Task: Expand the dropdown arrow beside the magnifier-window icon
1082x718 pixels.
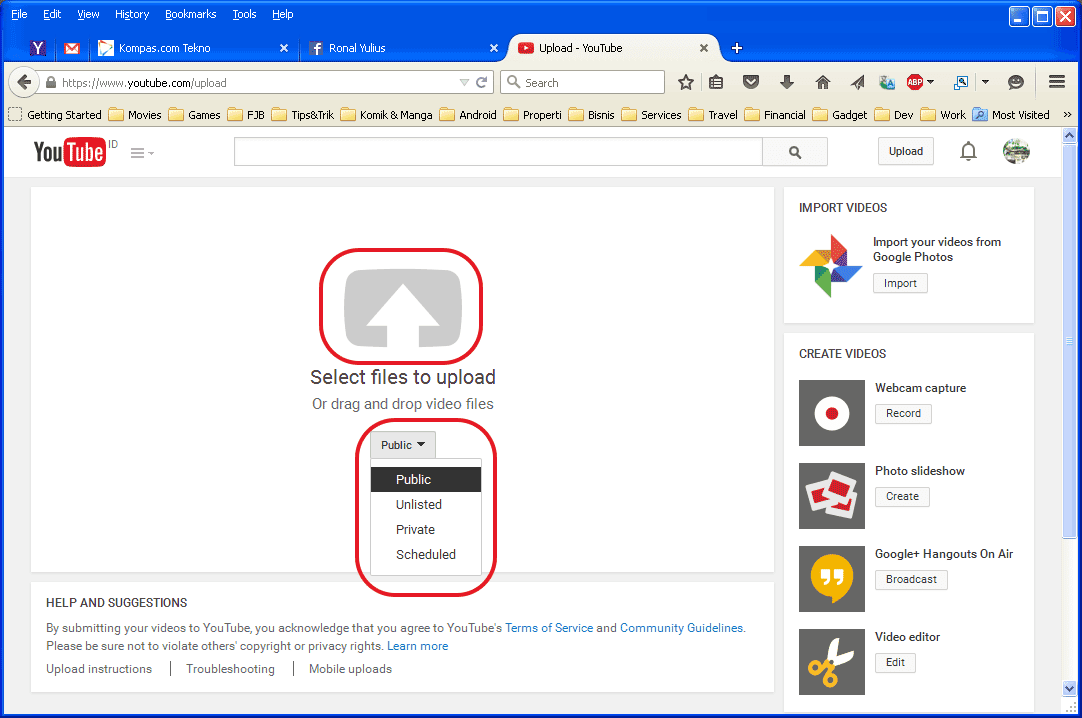Action: click(985, 82)
